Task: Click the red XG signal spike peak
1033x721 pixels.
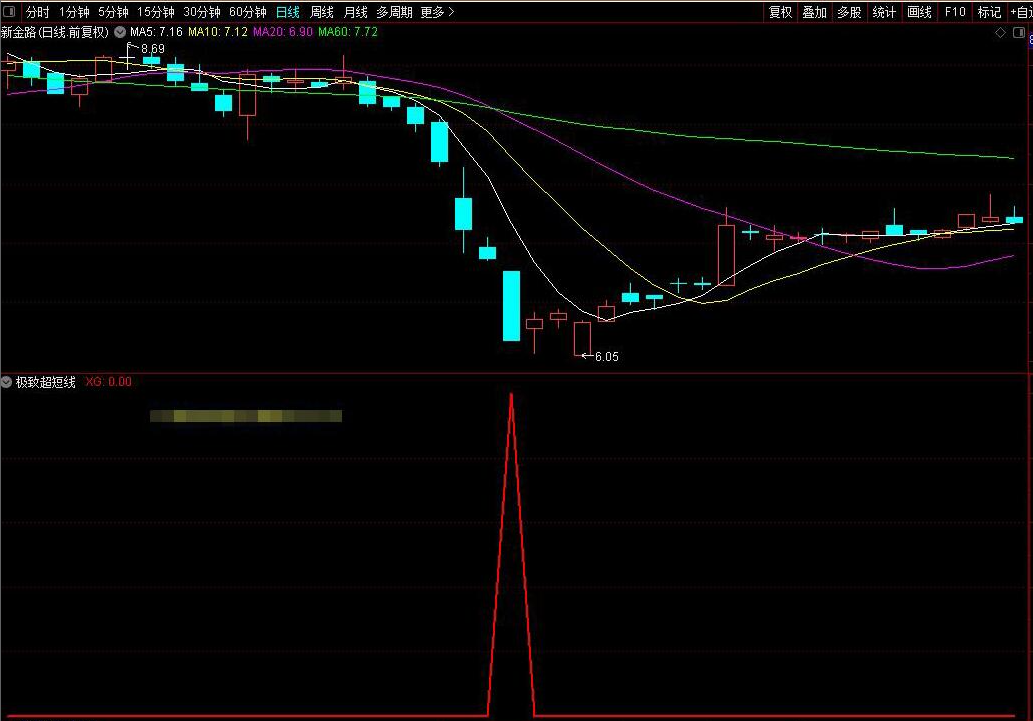Action: coord(511,395)
